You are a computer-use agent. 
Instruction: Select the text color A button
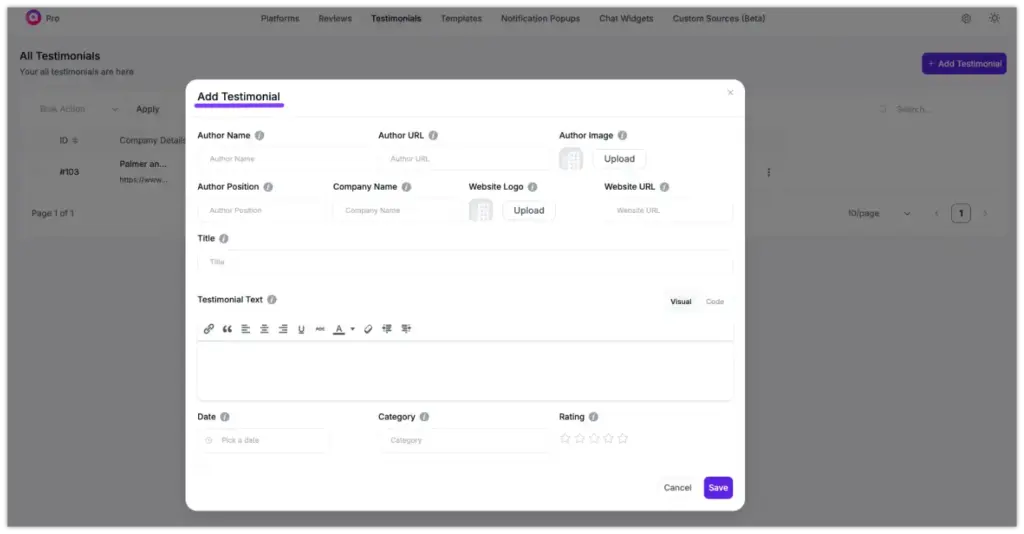click(x=339, y=329)
